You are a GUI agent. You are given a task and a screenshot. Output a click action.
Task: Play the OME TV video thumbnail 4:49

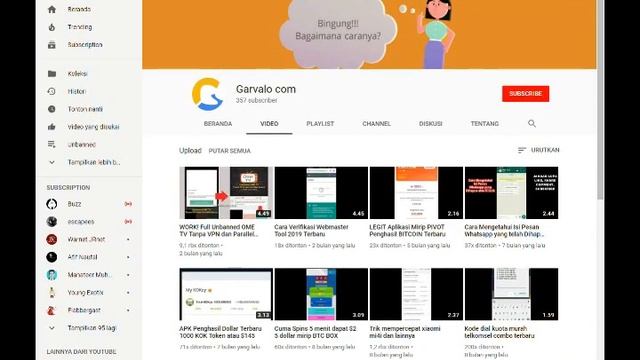point(226,193)
